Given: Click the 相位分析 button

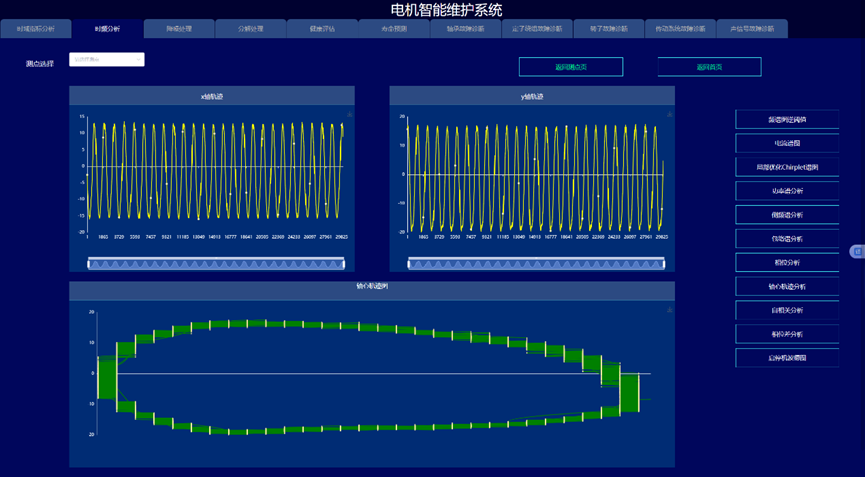Looking at the screenshot, I should [787, 262].
